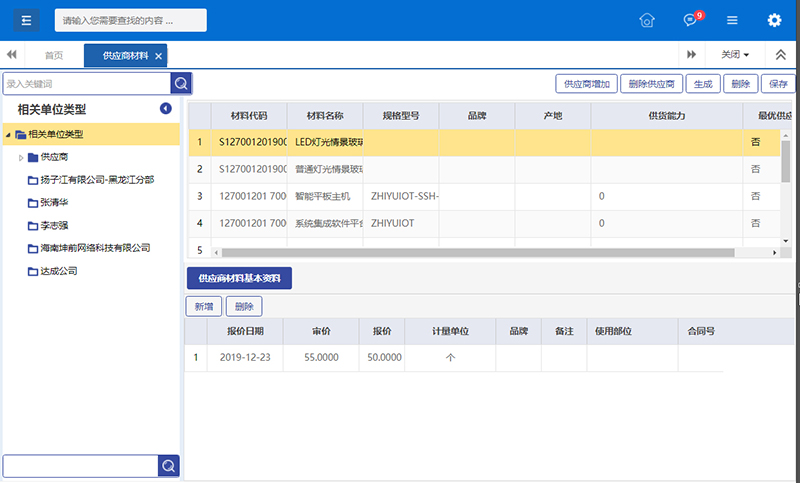Open the home icon in header
The image size is (800, 483).
tap(647, 20)
